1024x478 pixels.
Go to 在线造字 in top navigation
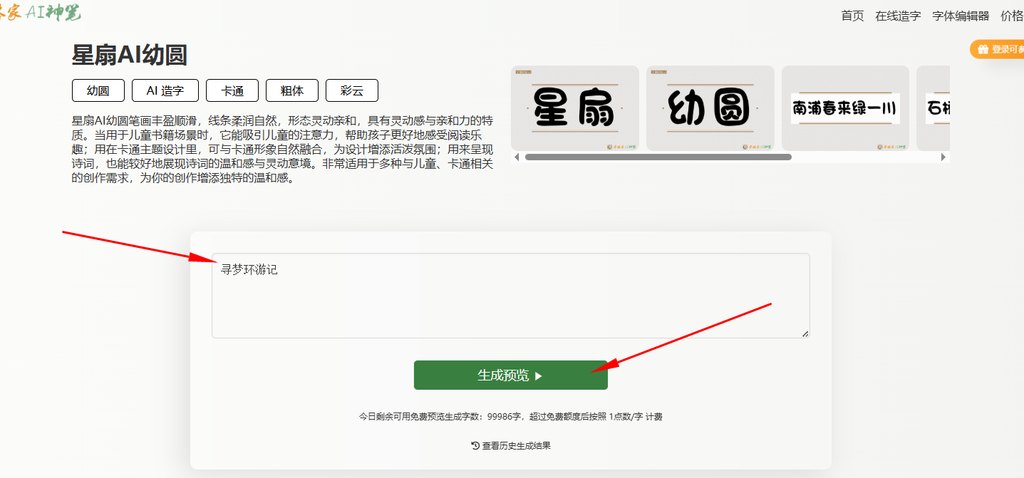pos(898,16)
